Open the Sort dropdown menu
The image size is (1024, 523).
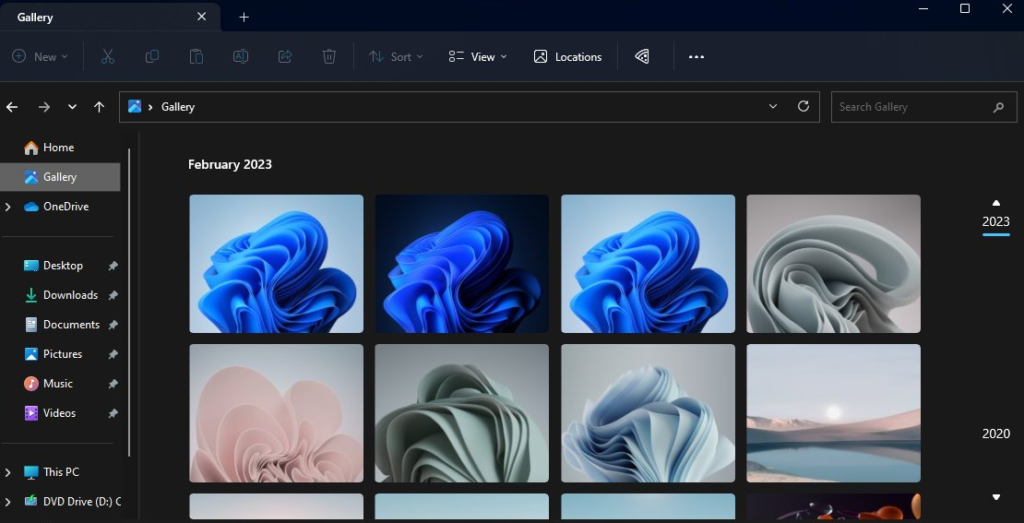396,57
